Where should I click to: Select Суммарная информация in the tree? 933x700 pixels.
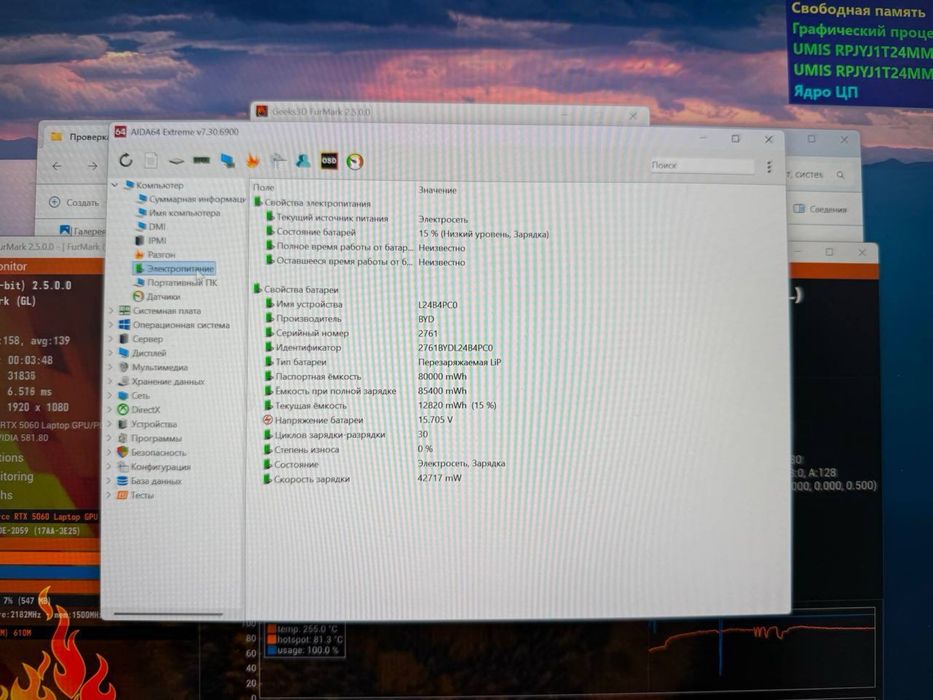(192, 199)
